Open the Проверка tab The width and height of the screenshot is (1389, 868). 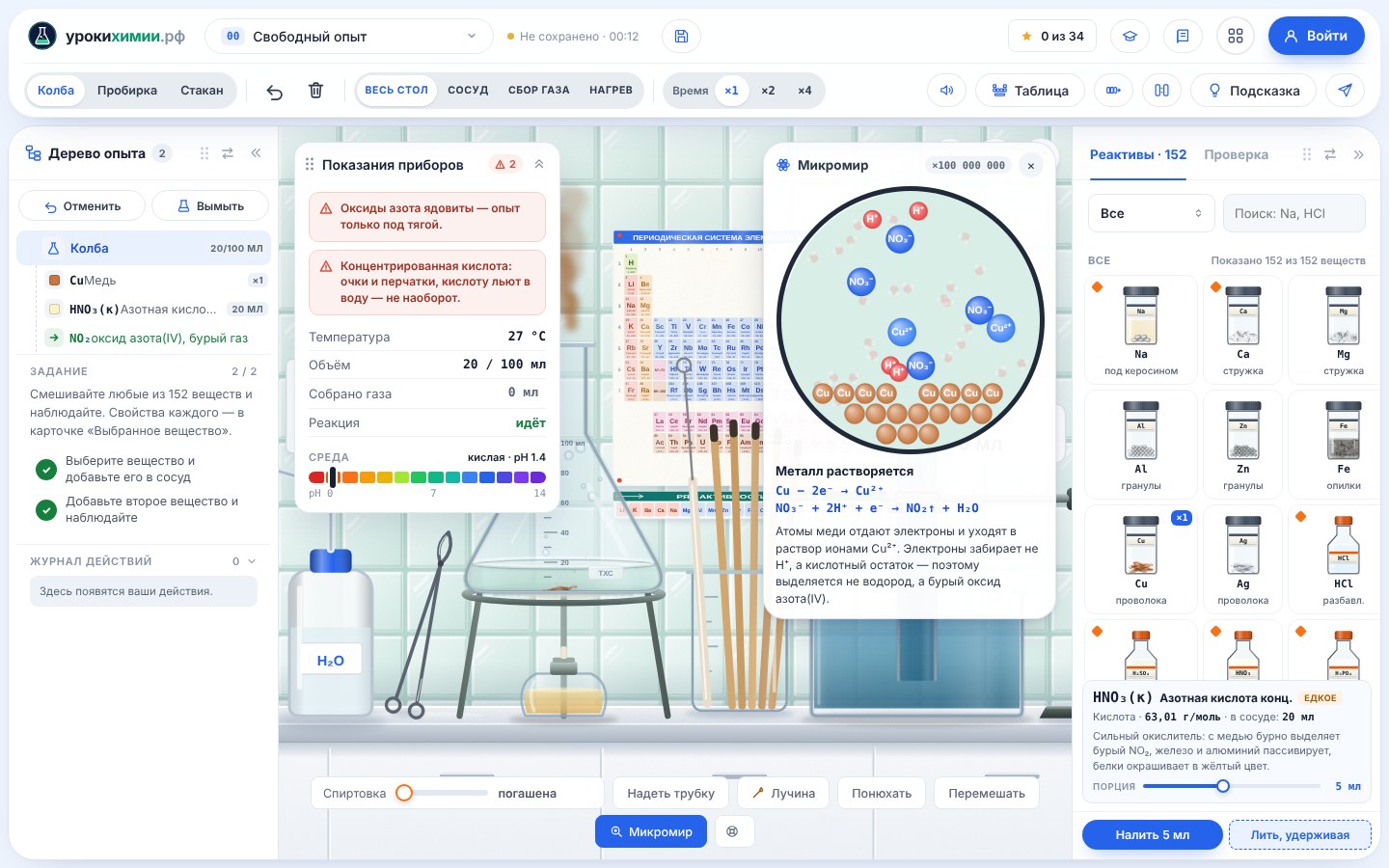[x=1236, y=154]
